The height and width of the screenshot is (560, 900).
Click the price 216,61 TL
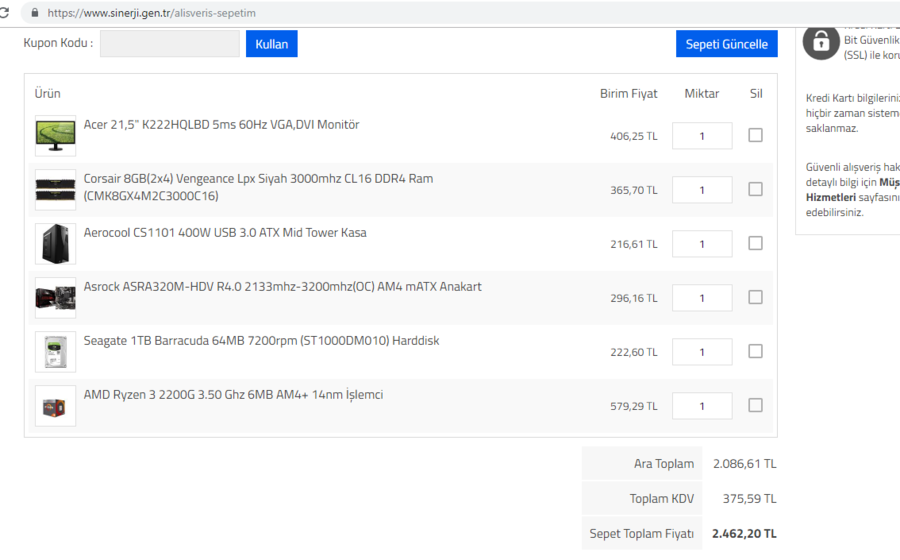click(x=634, y=244)
